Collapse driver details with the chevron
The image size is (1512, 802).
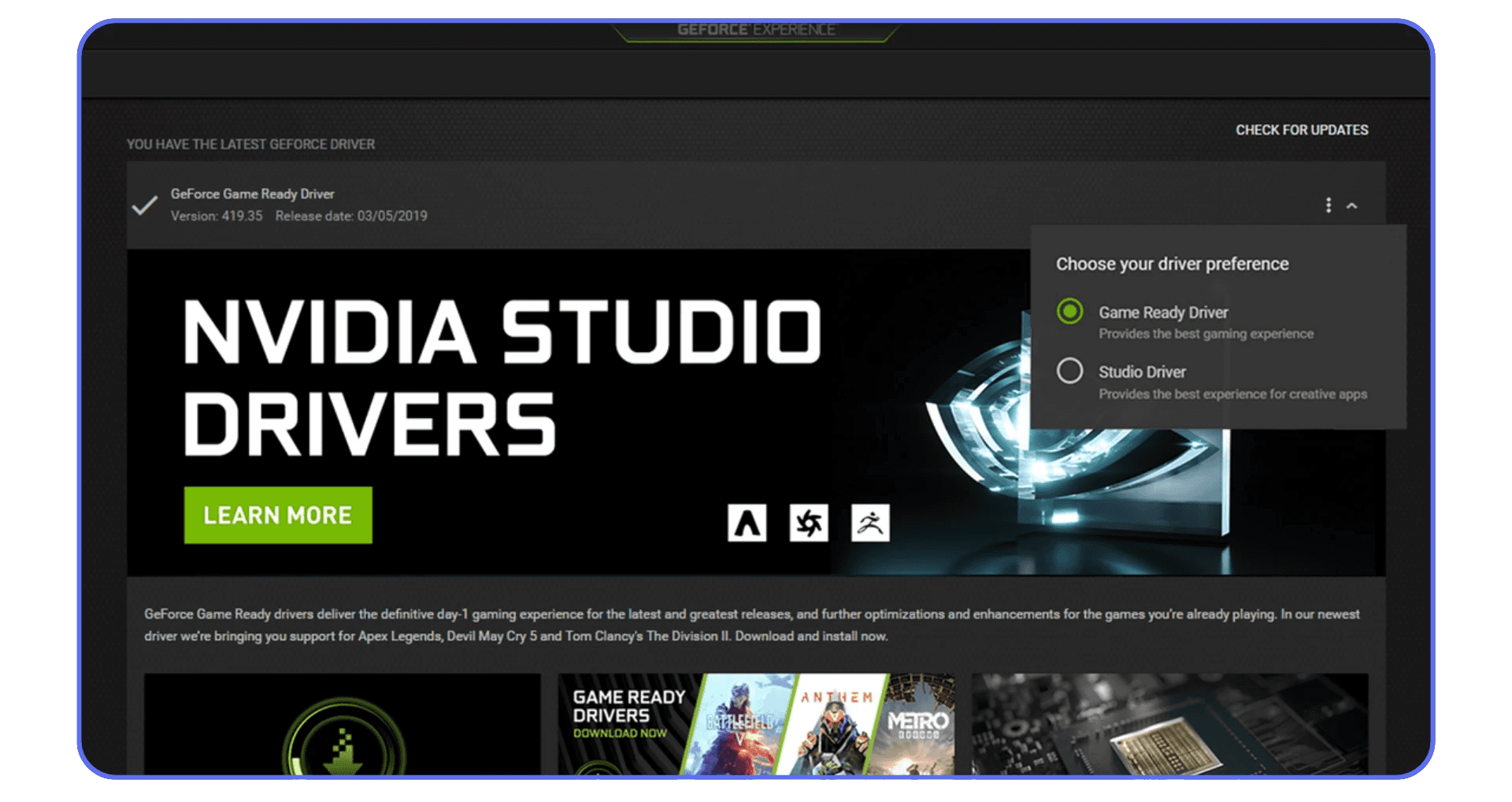coord(1352,206)
